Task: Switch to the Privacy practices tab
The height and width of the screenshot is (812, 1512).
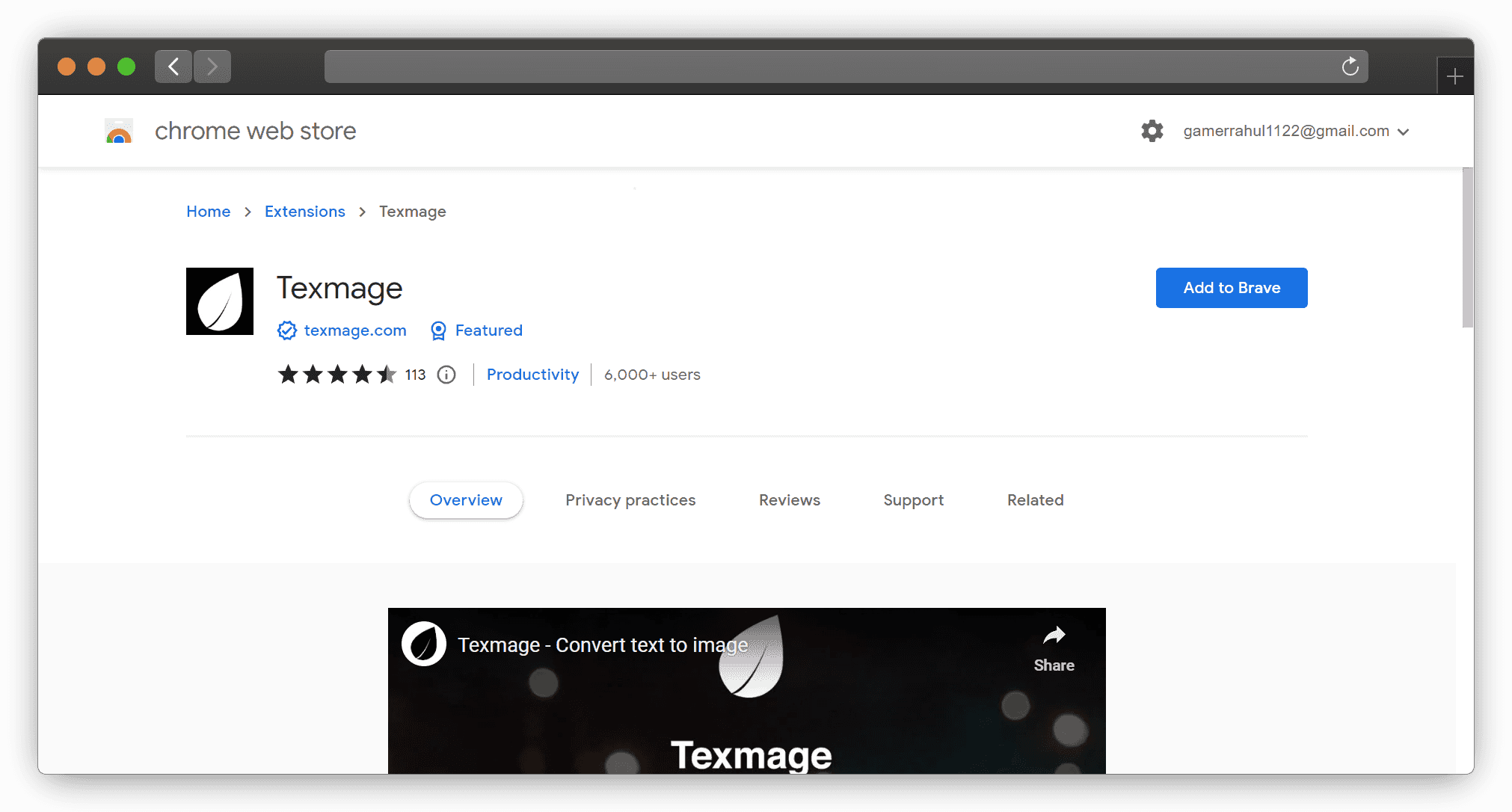Action: coord(630,500)
